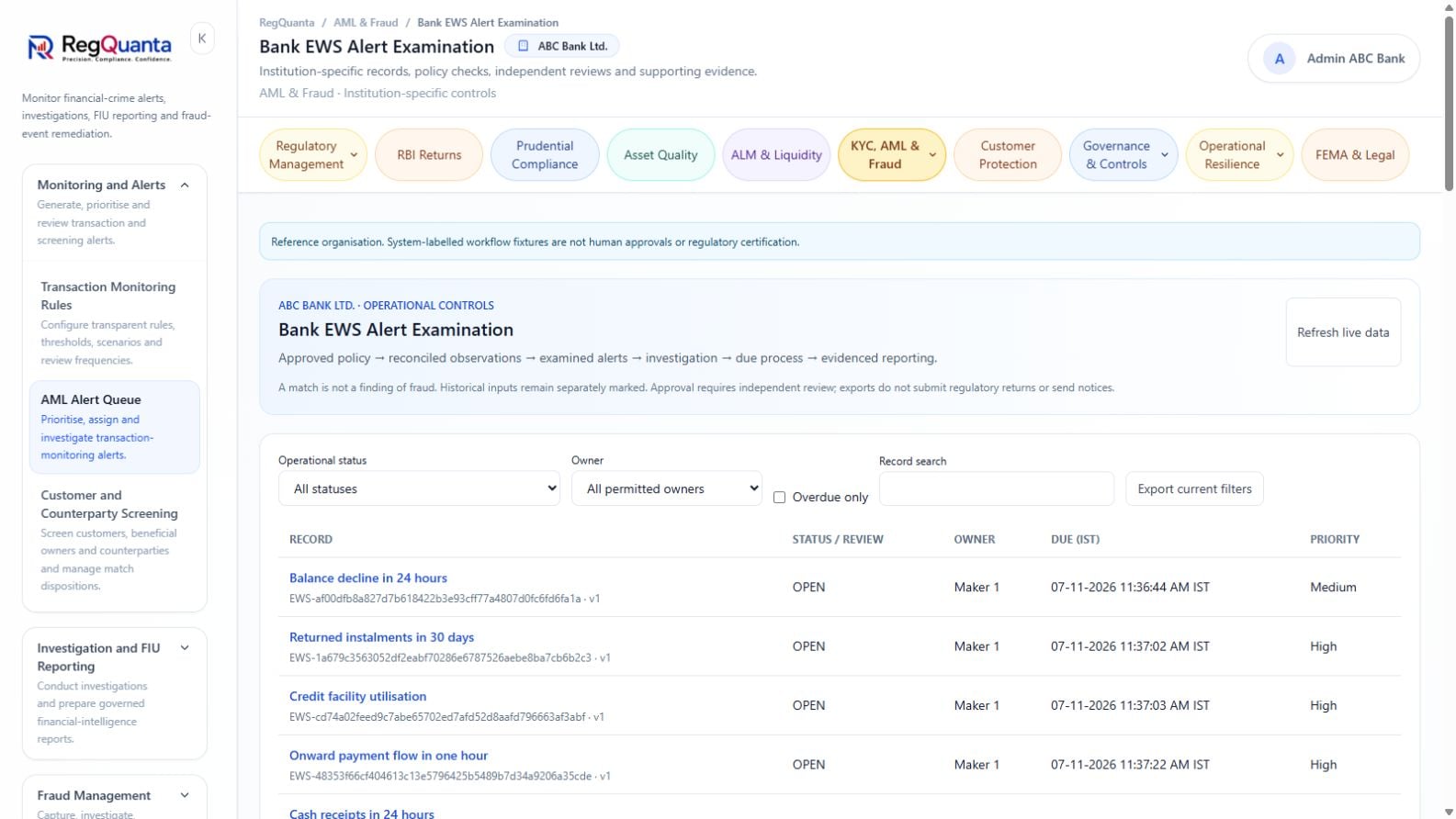Viewport: 1456px width, 819px height.
Task: Click the Record search input field
Action: tap(996, 489)
